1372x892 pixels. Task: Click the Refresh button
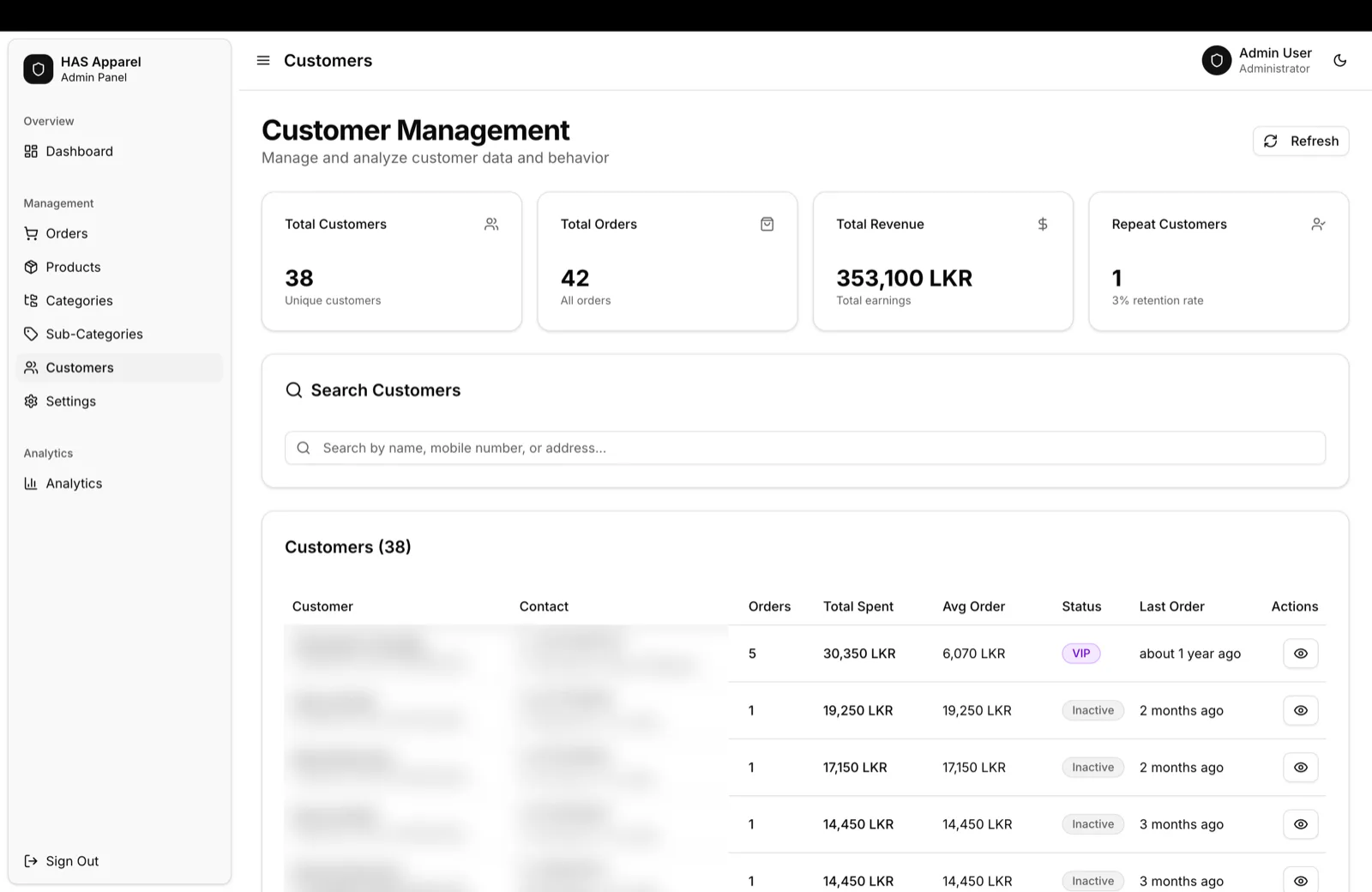click(x=1301, y=142)
